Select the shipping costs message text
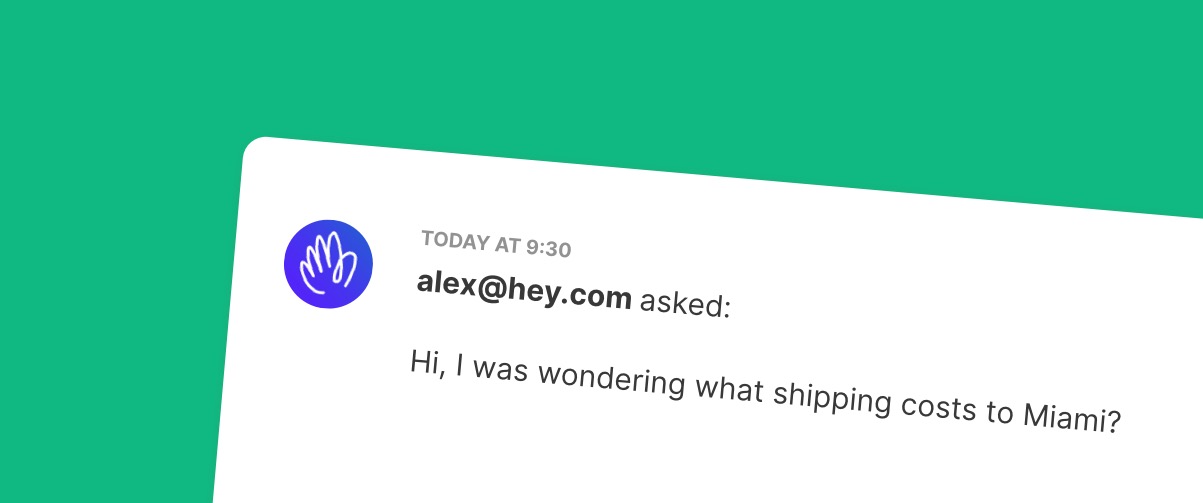Screen dimensions: 1203x503 tap(763, 392)
